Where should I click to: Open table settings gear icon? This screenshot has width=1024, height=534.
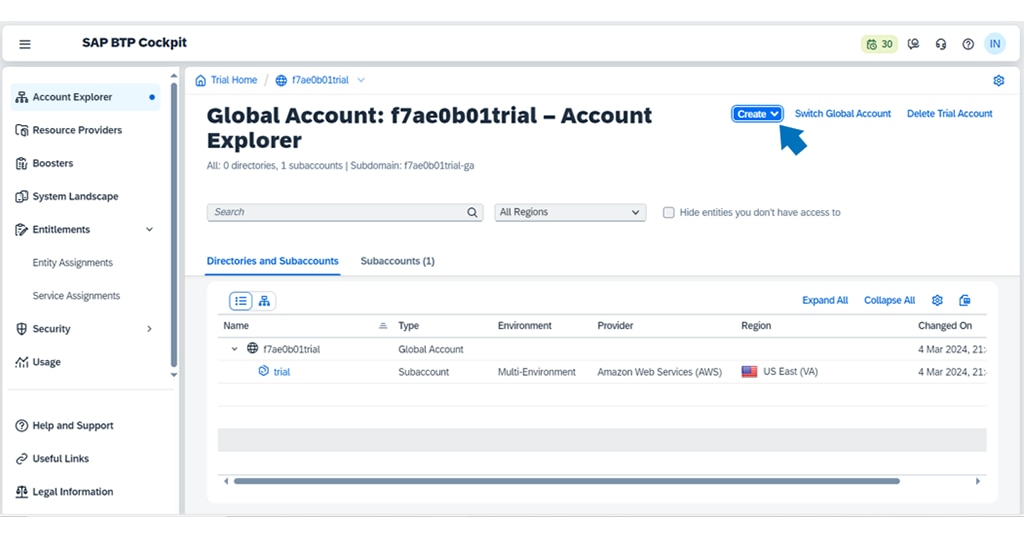point(937,300)
